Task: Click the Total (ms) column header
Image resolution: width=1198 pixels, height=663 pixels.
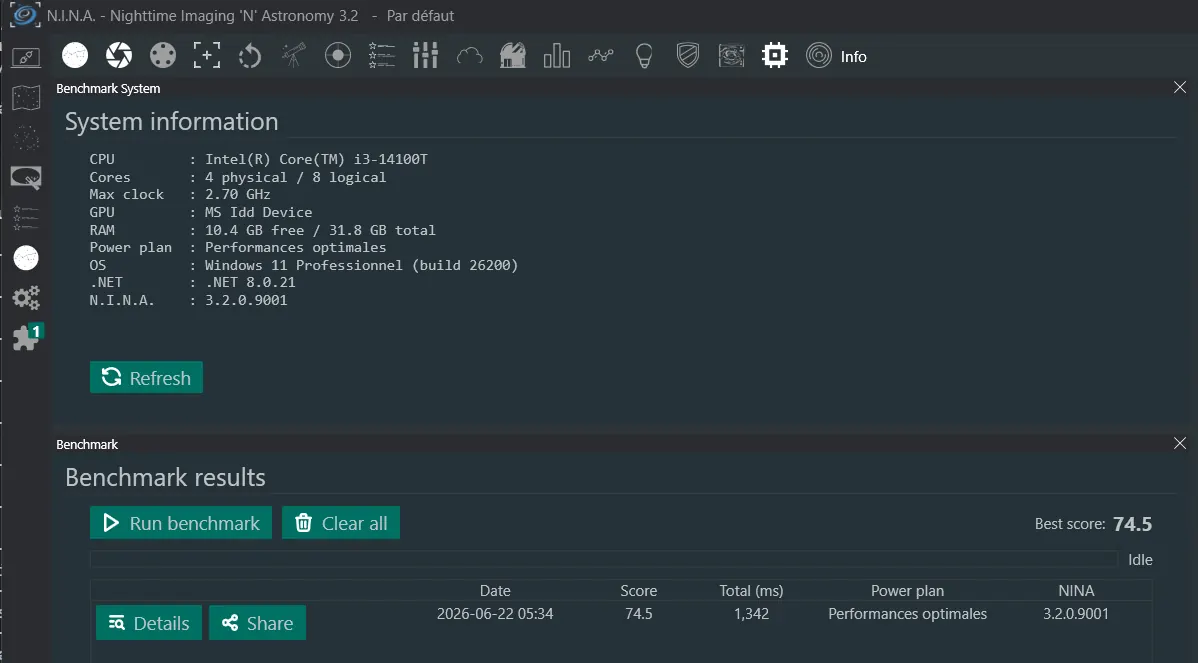Action: tap(751, 590)
